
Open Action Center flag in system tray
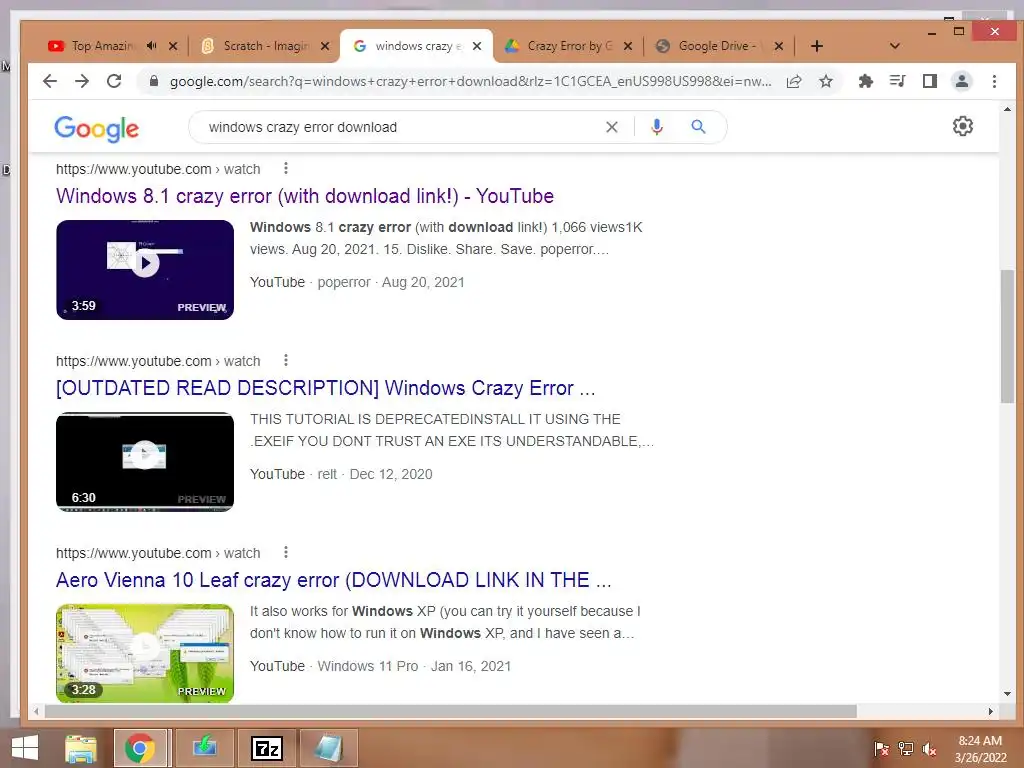(881, 749)
